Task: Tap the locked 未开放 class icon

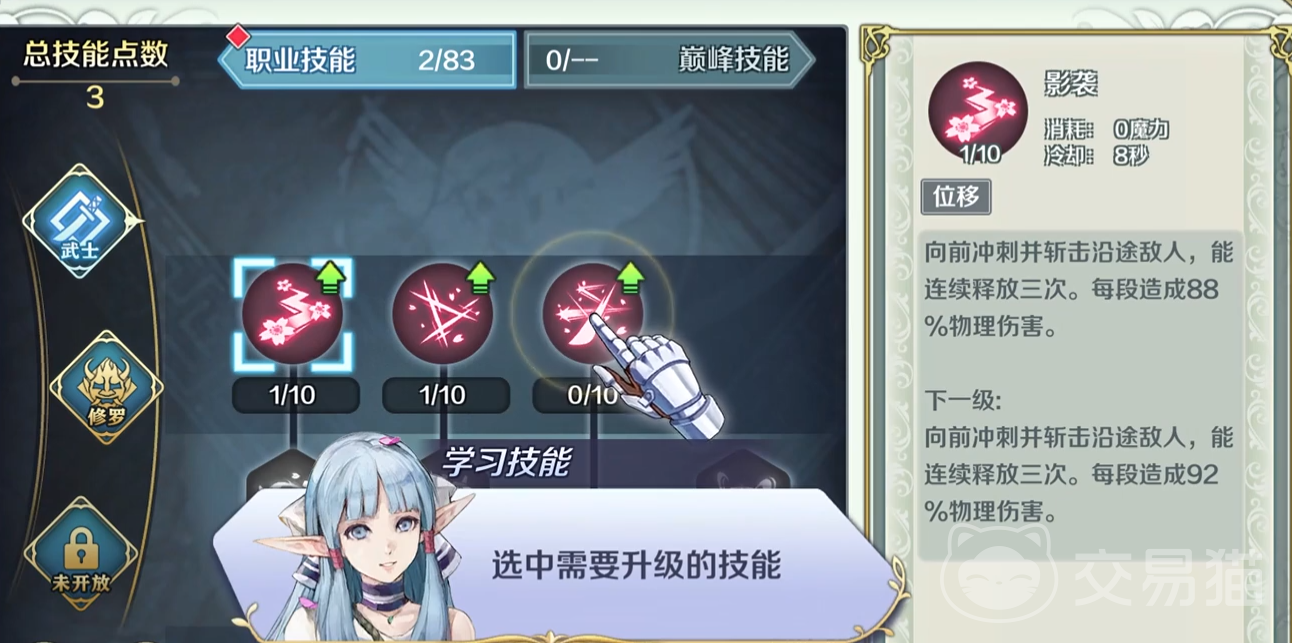Action: click(x=80, y=552)
